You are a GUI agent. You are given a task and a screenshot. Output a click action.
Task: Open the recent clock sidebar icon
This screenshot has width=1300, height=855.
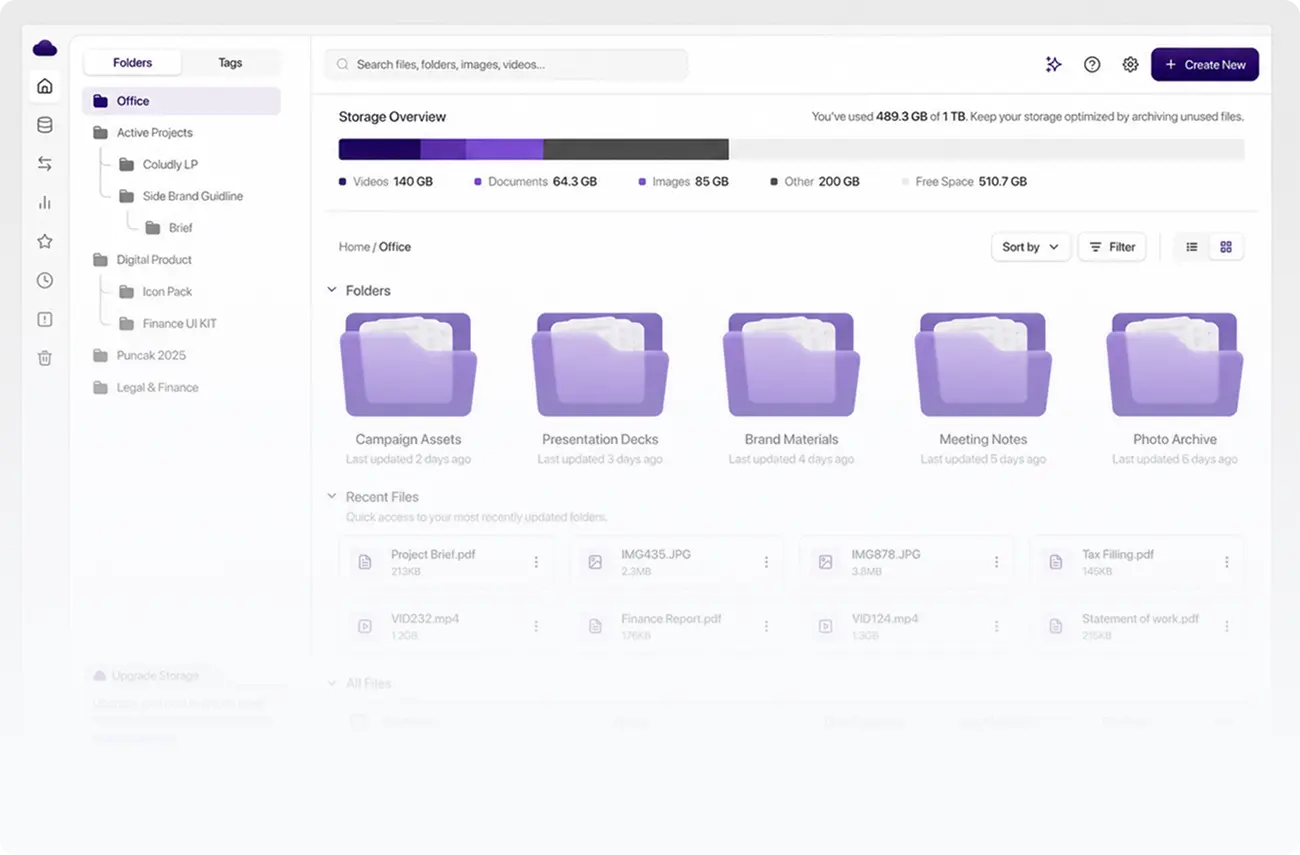tap(44, 280)
